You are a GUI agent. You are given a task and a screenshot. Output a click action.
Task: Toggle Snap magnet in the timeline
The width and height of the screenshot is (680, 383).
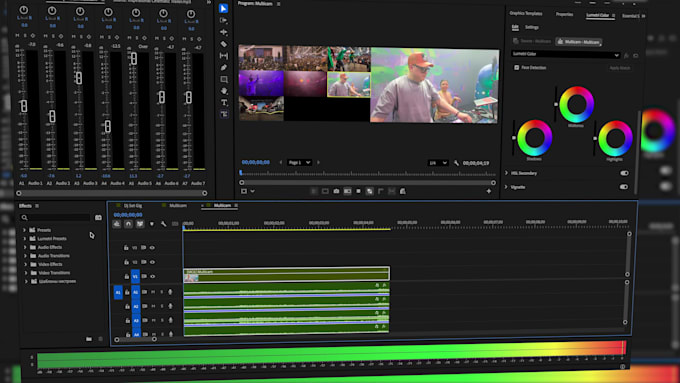point(128,224)
